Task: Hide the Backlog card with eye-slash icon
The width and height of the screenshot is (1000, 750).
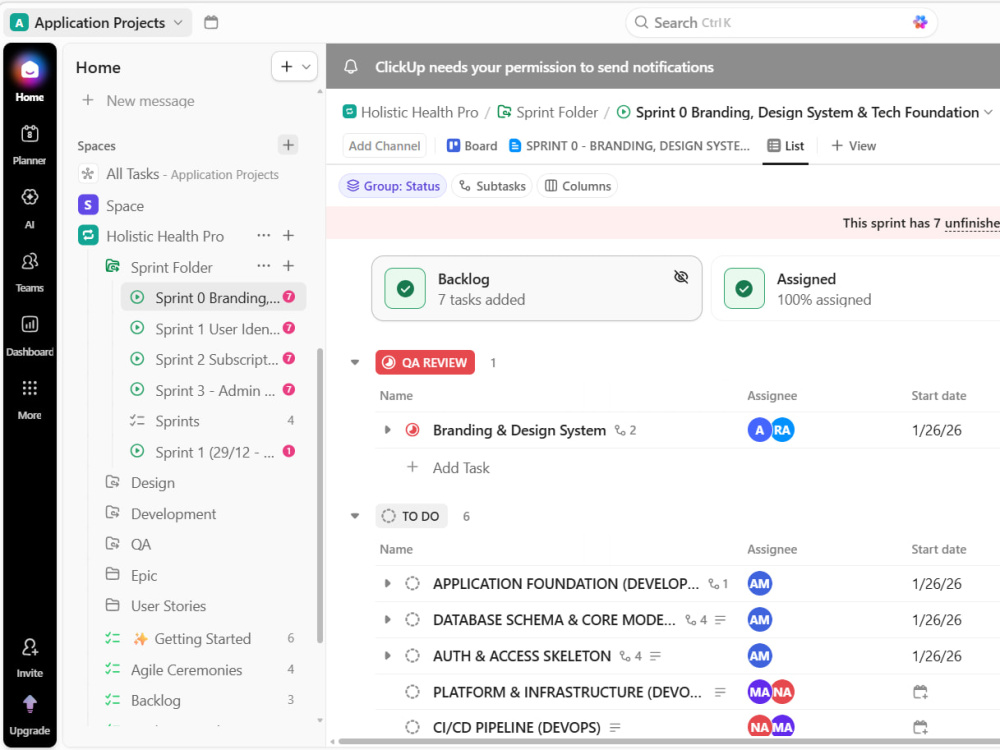Action: click(681, 277)
